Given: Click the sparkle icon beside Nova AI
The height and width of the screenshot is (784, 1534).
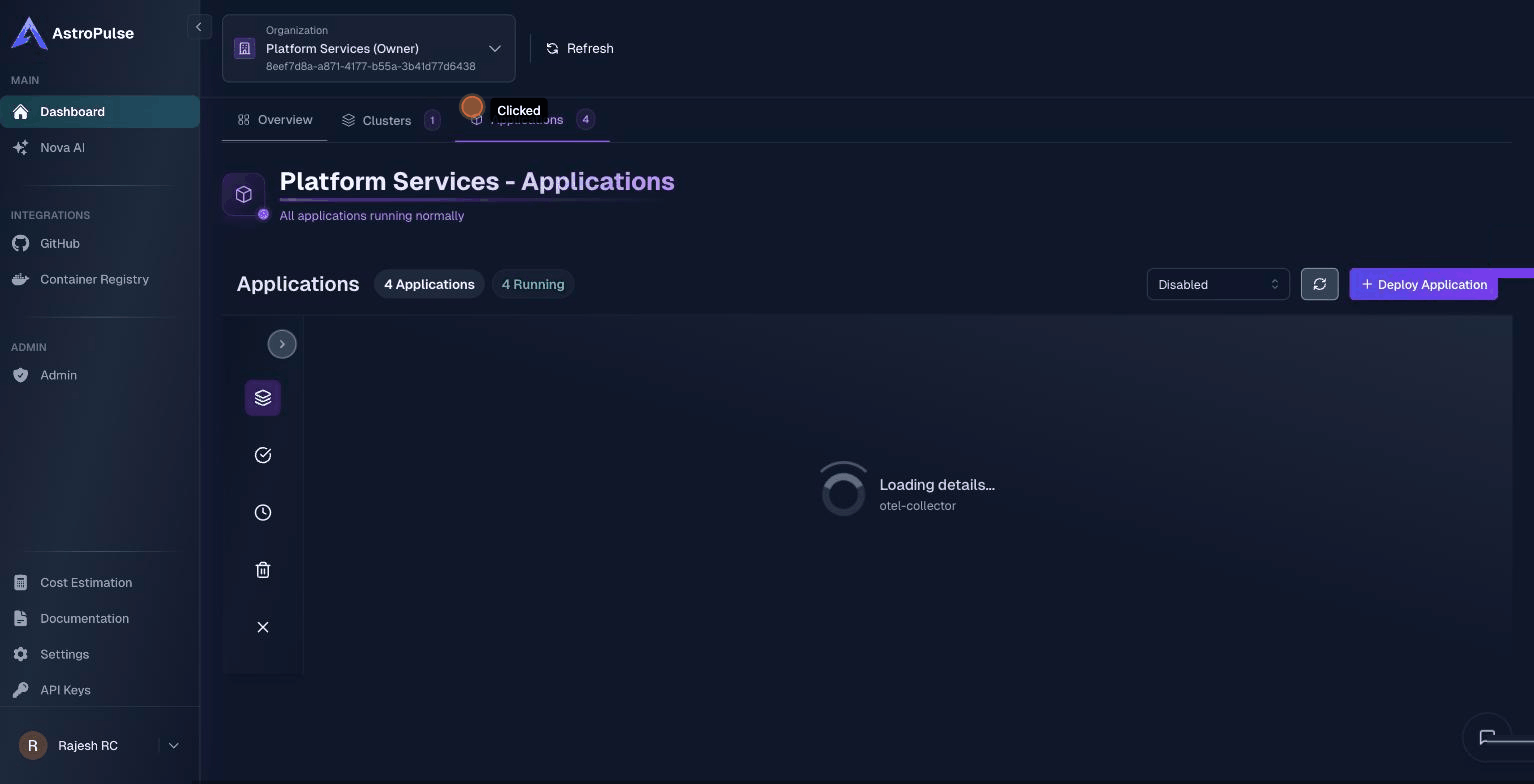Looking at the screenshot, I should [x=20, y=147].
